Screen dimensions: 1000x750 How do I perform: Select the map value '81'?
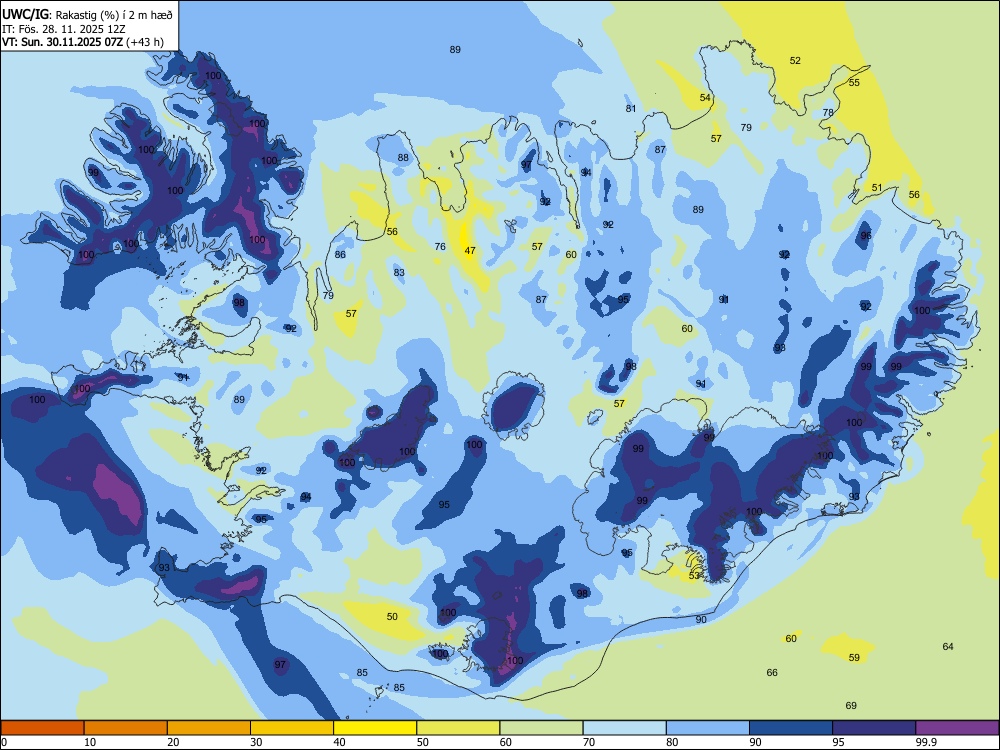pyautogui.click(x=631, y=108)
